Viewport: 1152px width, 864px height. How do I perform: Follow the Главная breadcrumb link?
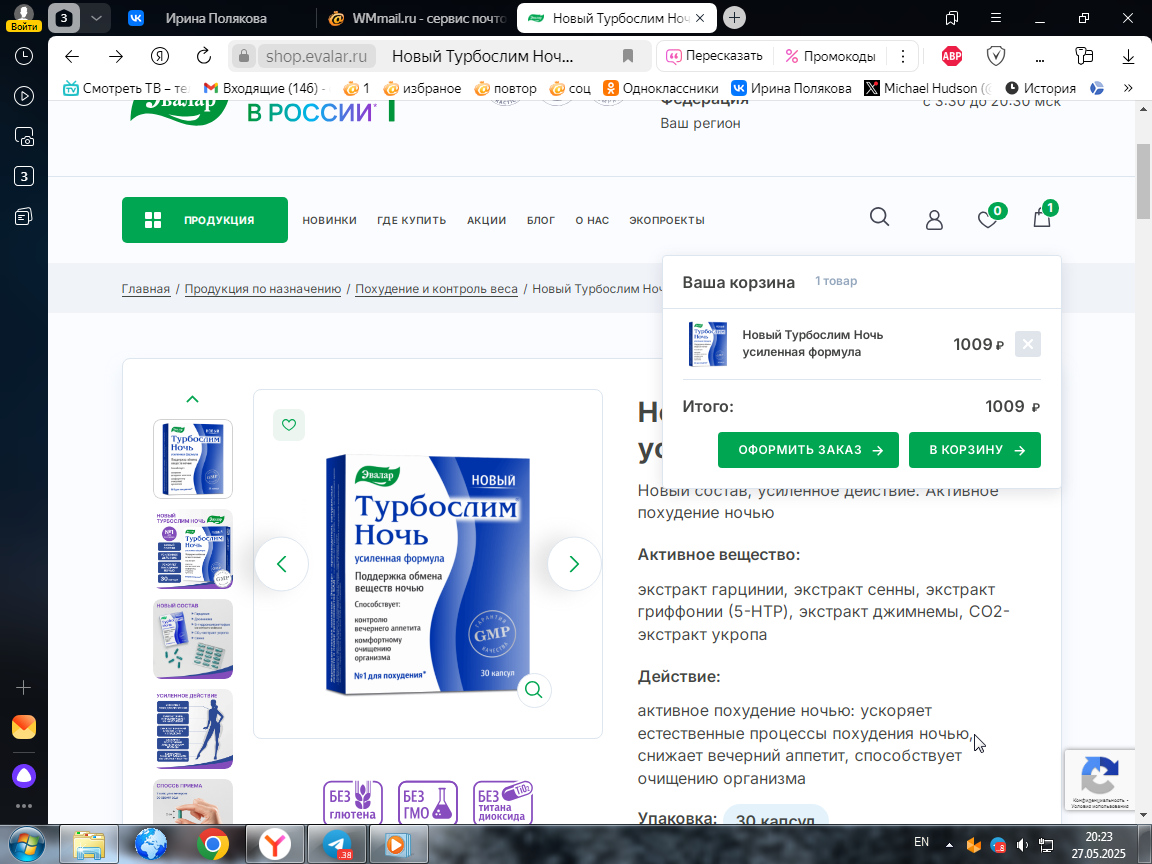point(145,289)
